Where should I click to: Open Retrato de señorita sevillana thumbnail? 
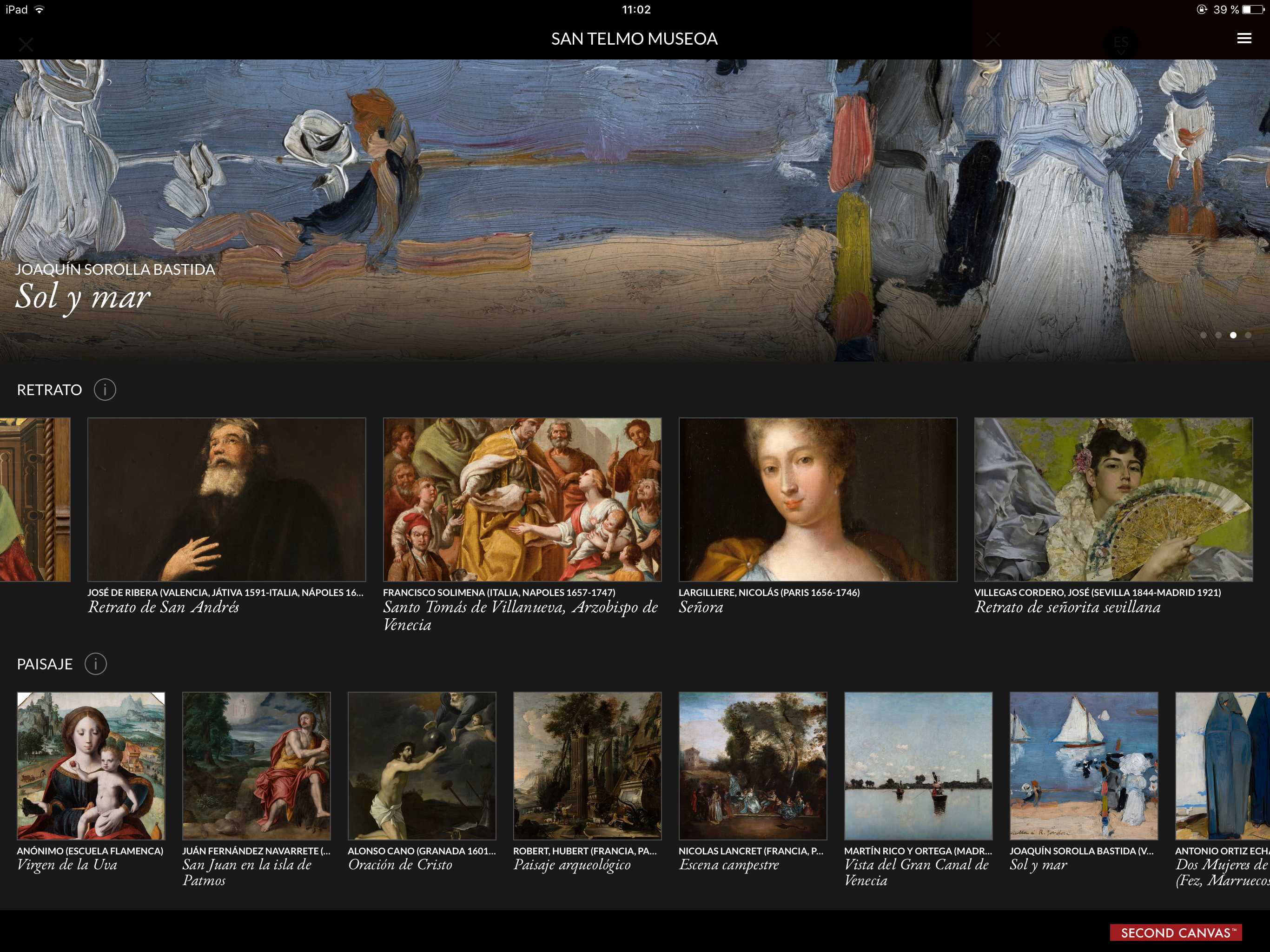tap(1113, 500)
